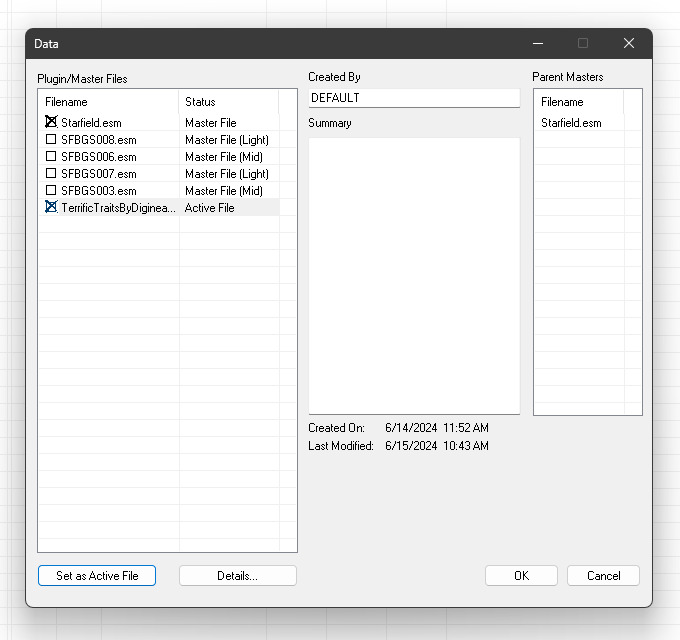Viewport: 680px width, 640px height.
Task: Click Set as Active File button
Action: click(97, 575)
